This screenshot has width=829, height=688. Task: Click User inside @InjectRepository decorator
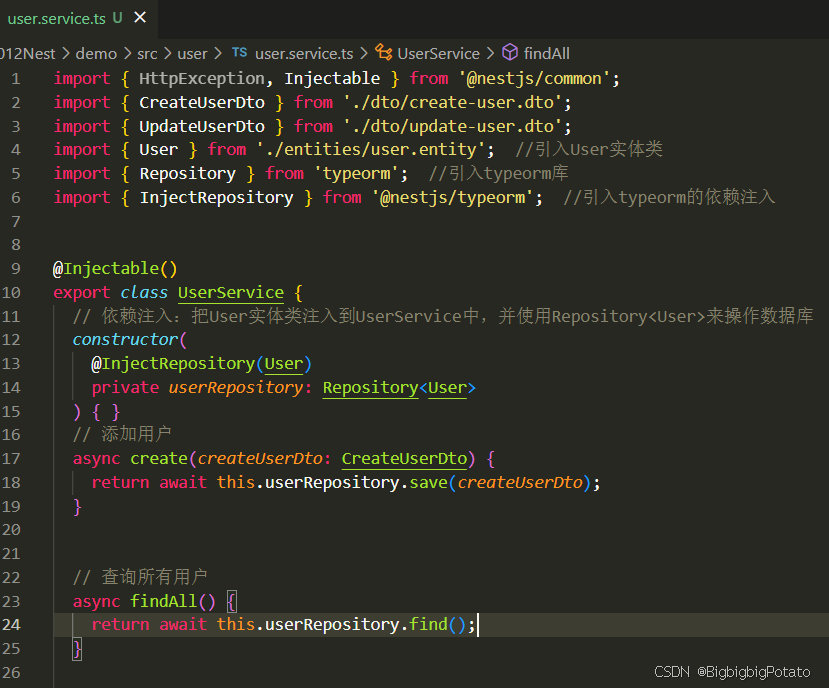284,364
